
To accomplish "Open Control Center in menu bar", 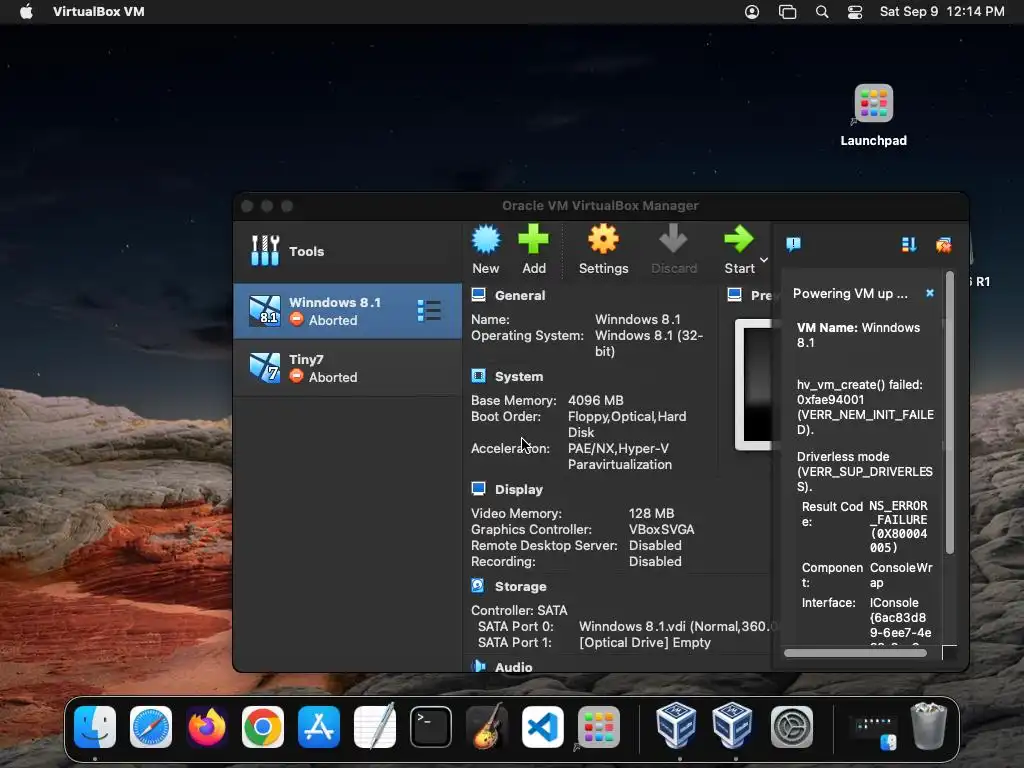I will (855, 12).
